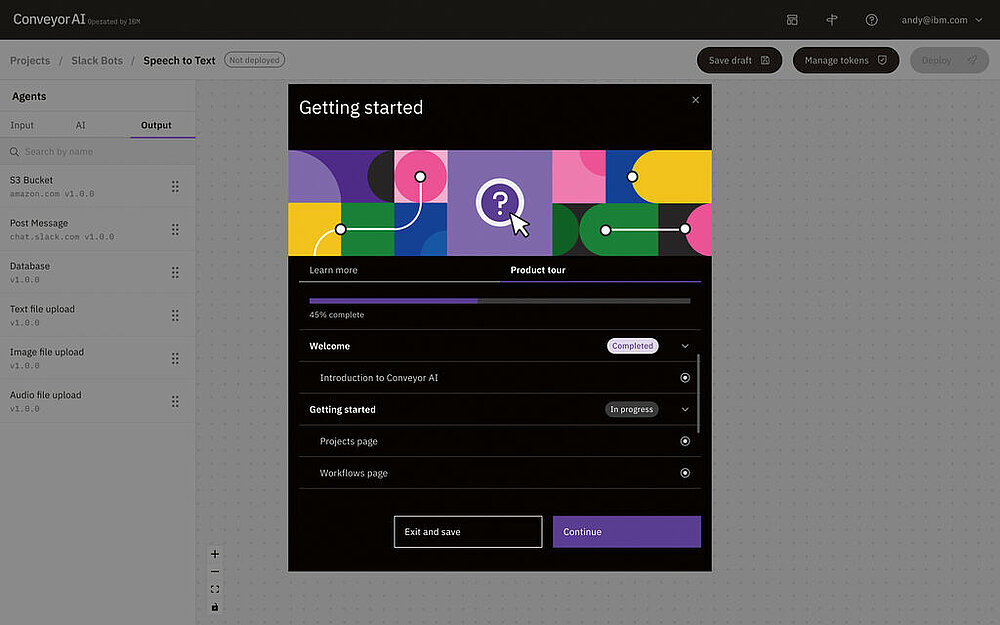
Task: Zoom in on canvas with plus icon
Action: click(215, 554)
